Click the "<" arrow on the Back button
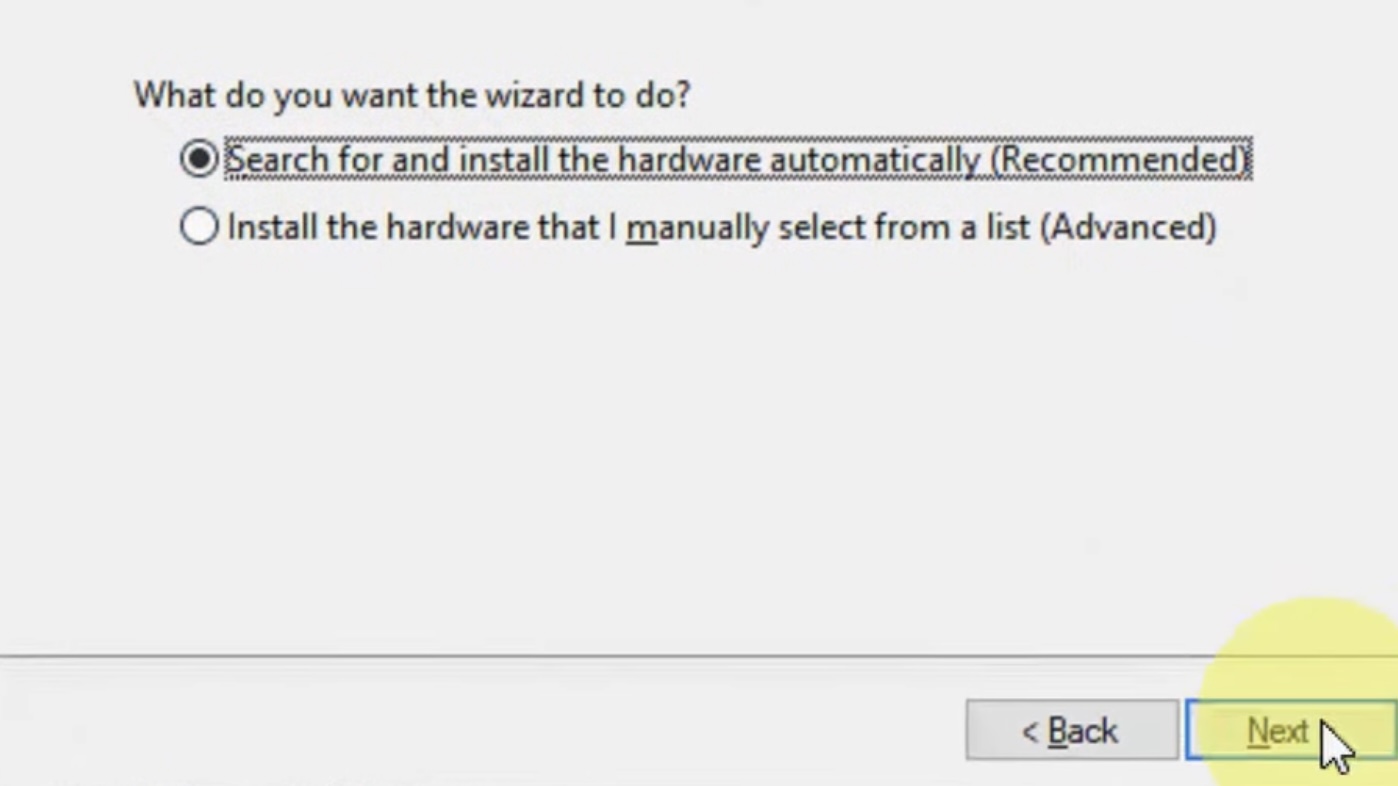The image size is (1398, 786). pos(1029,732)
